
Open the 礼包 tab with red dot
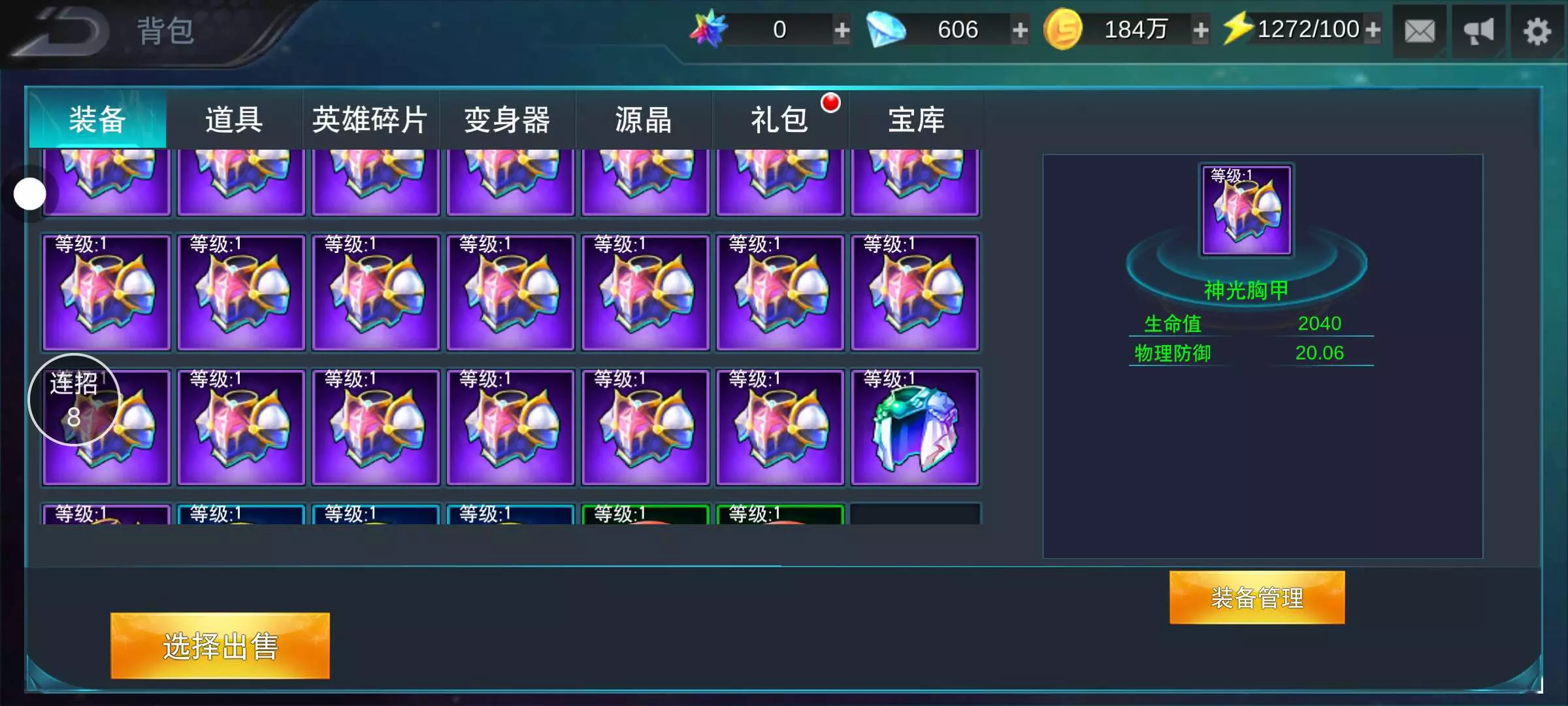coord(779,120)
